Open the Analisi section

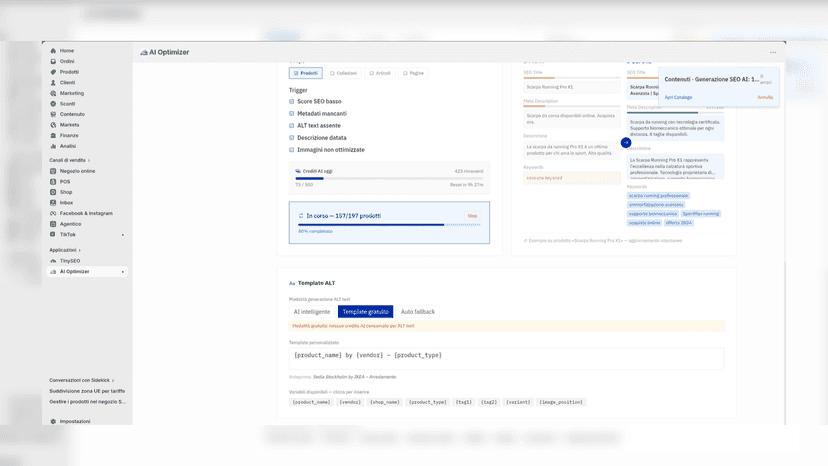68,146
